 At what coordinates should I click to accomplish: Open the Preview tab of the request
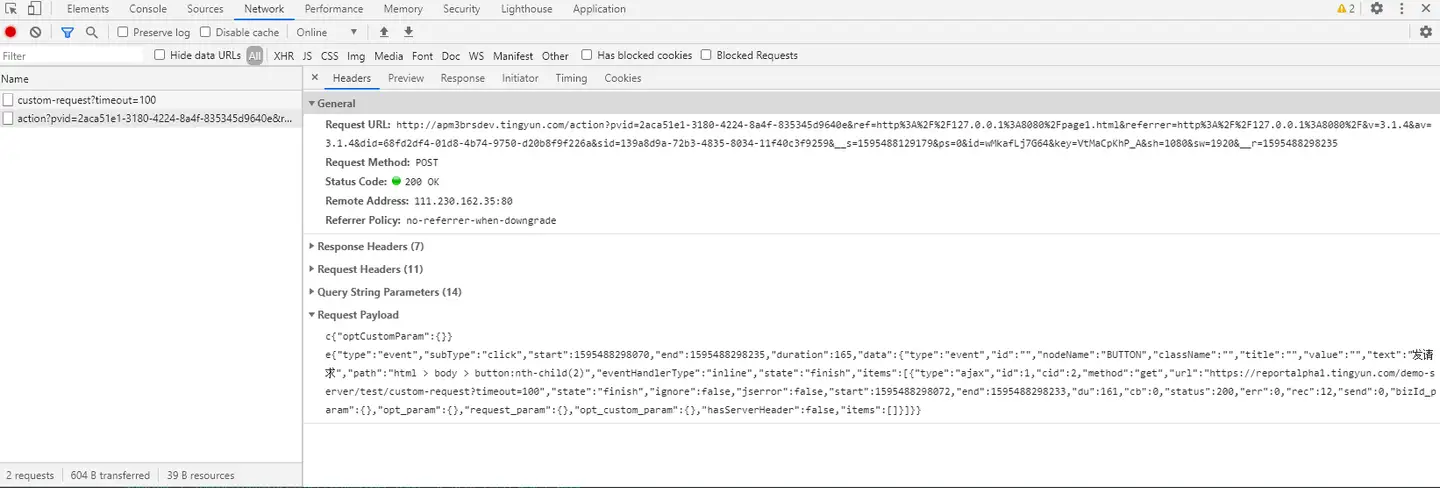click(406, 78)
